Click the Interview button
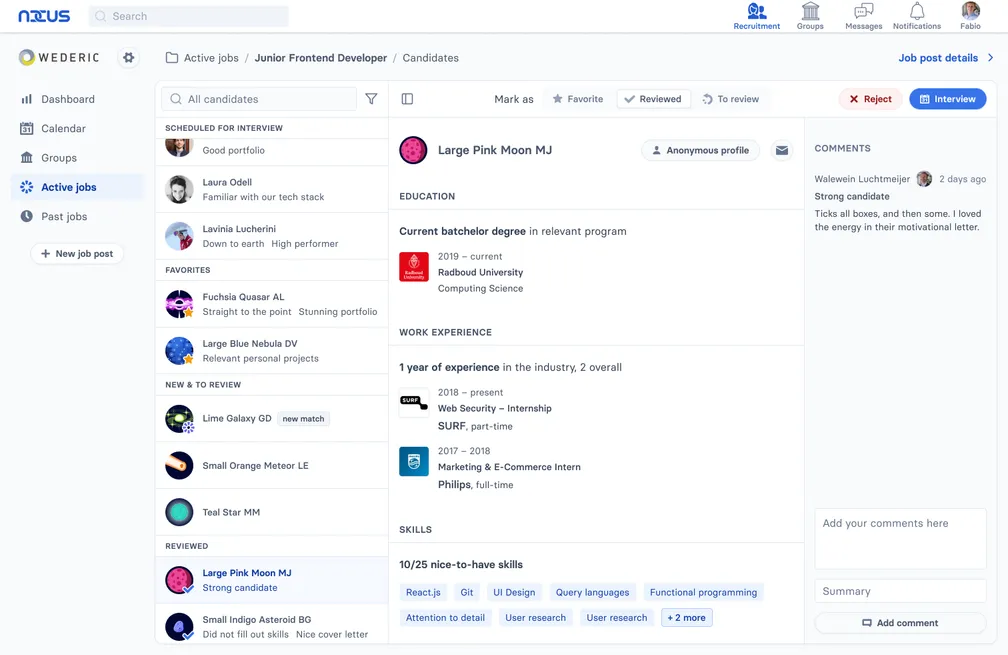The image size is (1008, 655). (947, 98)
